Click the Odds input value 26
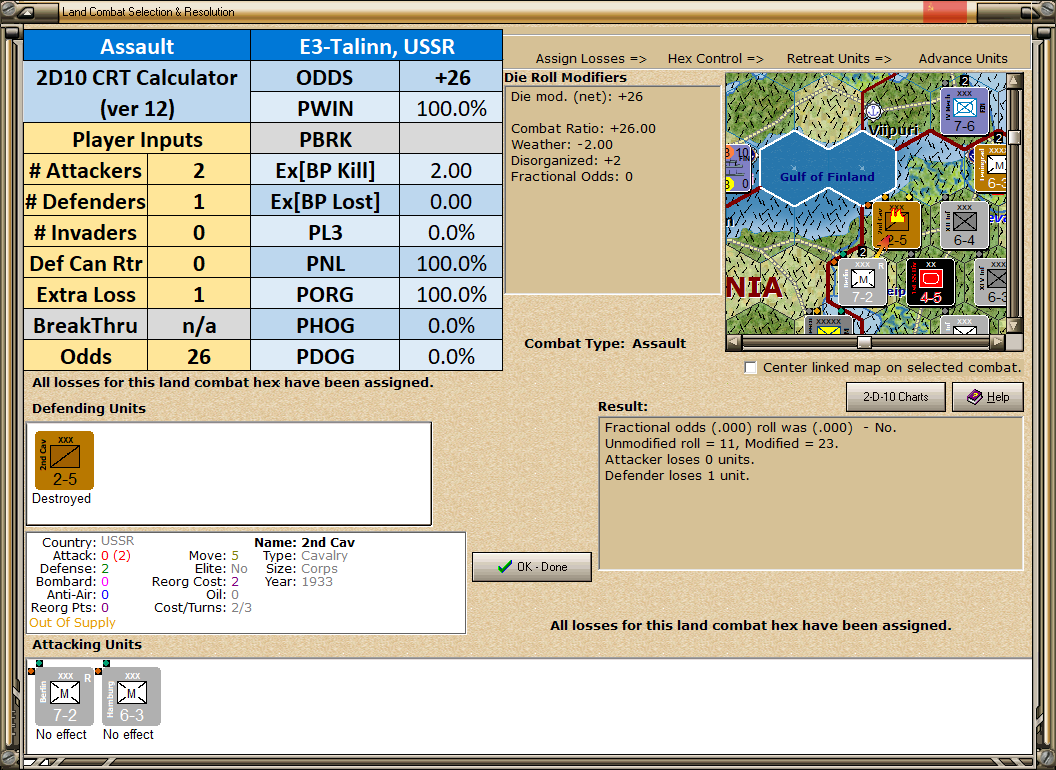1056x770 pixels. [199, 356]
